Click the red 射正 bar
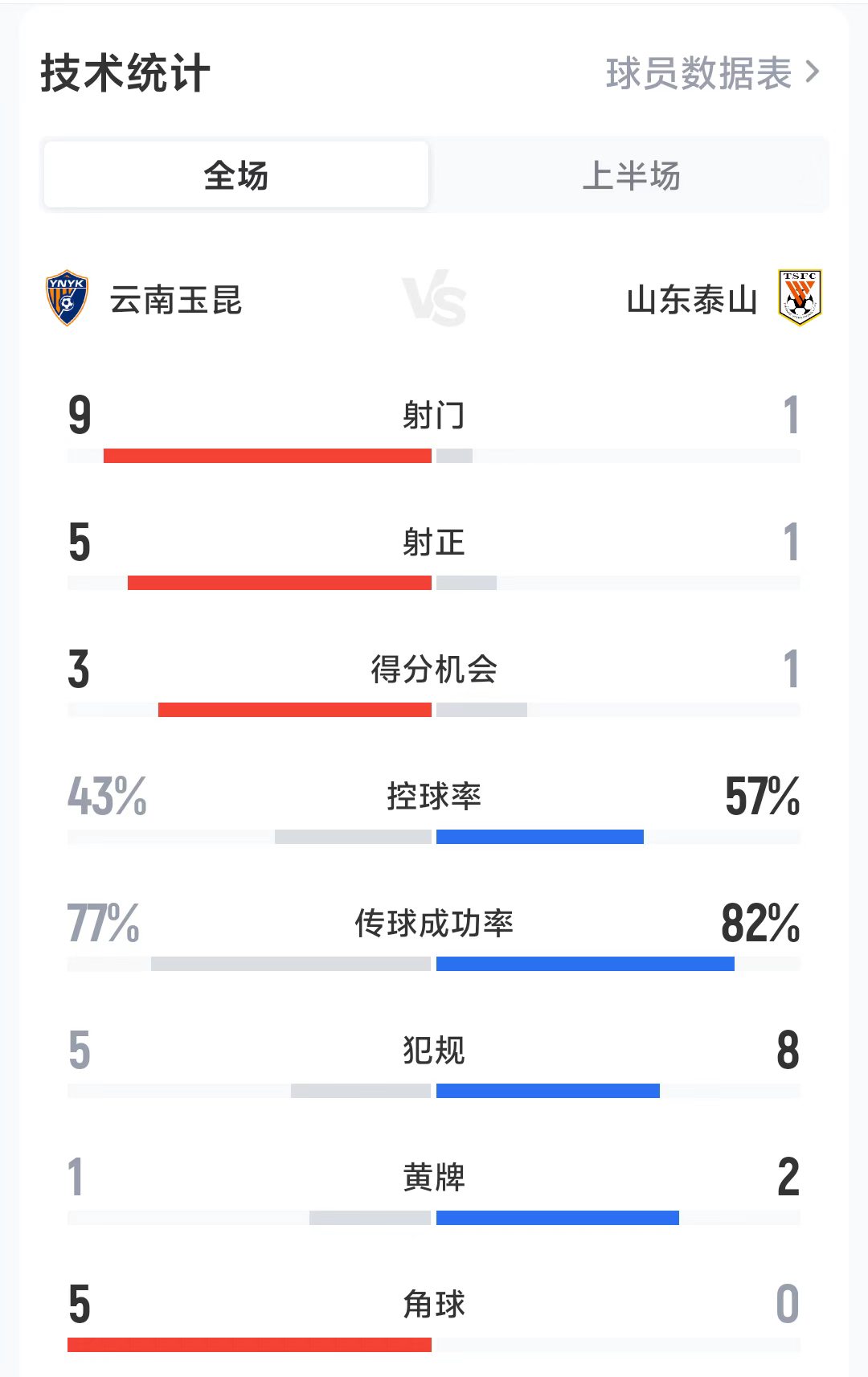The height and width of the screenshot is (1377, 868). click(280, 583)
